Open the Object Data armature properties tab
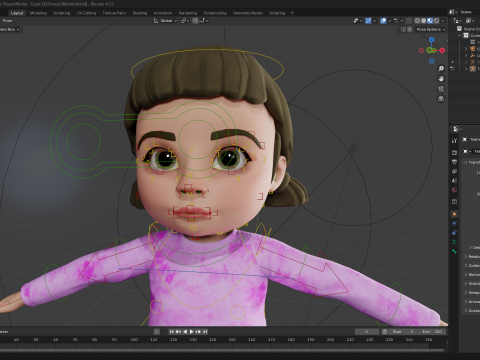This screenshot has height=360, width=480. tap(454, 242)
